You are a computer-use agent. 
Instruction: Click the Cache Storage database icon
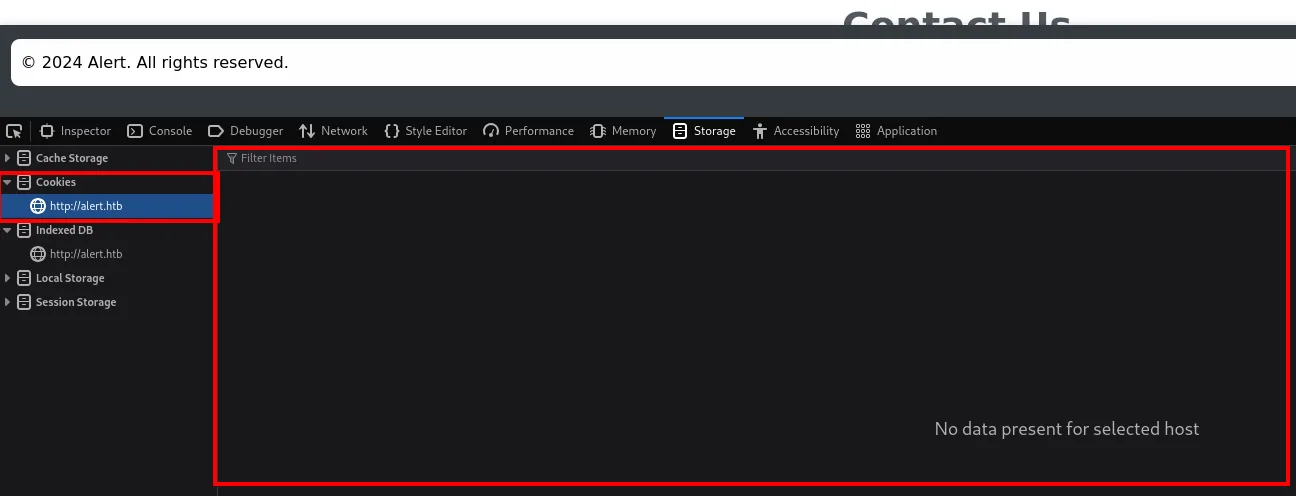(x=24, y=158)
